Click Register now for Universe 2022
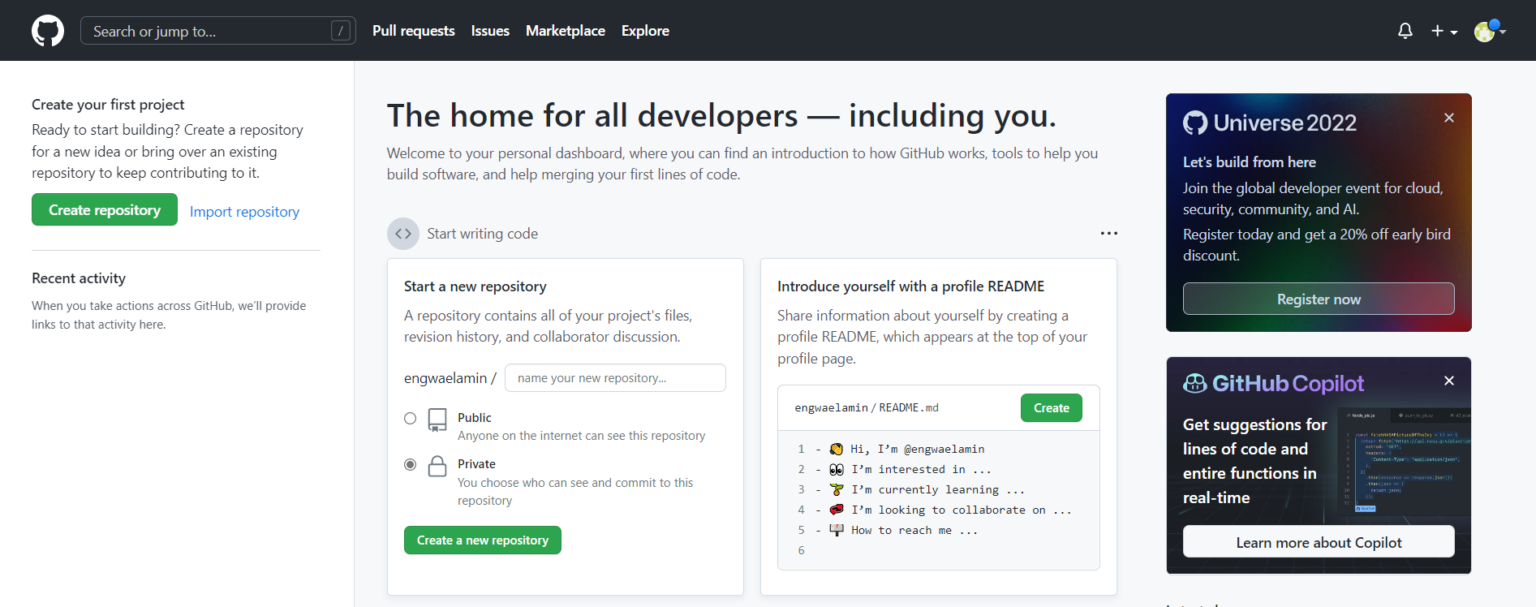 1318,298
